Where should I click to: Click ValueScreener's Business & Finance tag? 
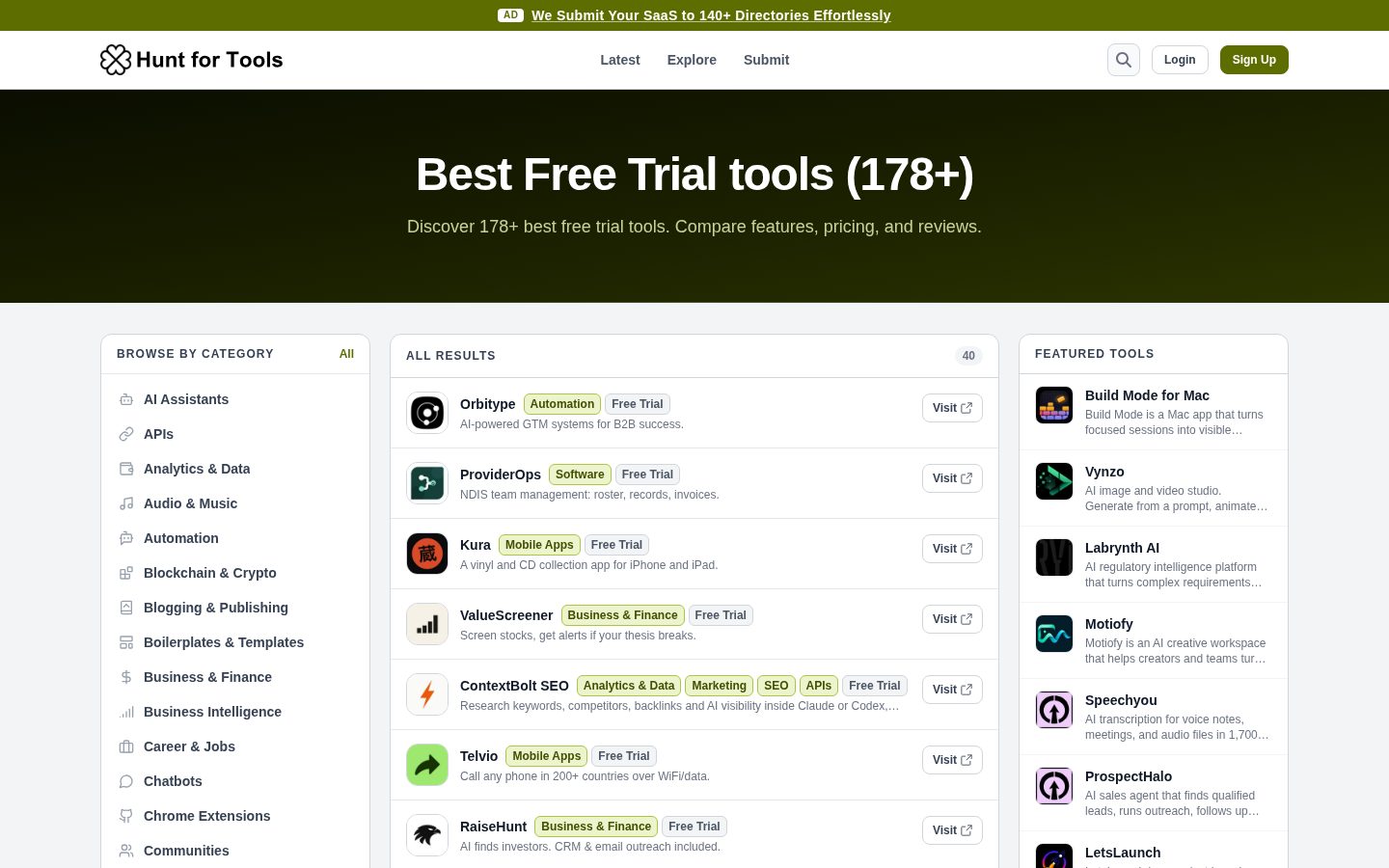pos(622,615)
